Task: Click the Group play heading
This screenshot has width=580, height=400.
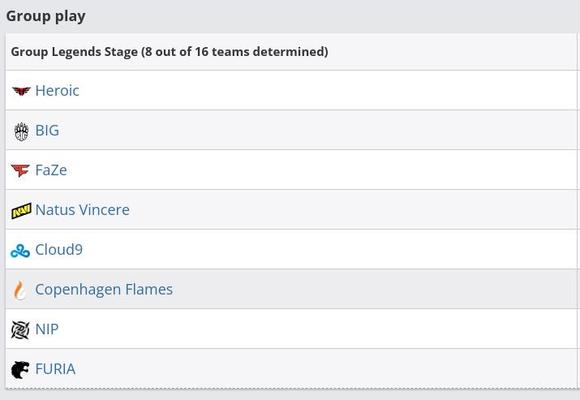Action: [46, 16]
